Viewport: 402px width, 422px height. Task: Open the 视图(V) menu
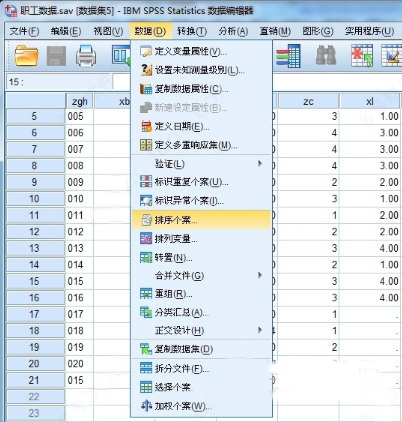[x=108, y=31]
